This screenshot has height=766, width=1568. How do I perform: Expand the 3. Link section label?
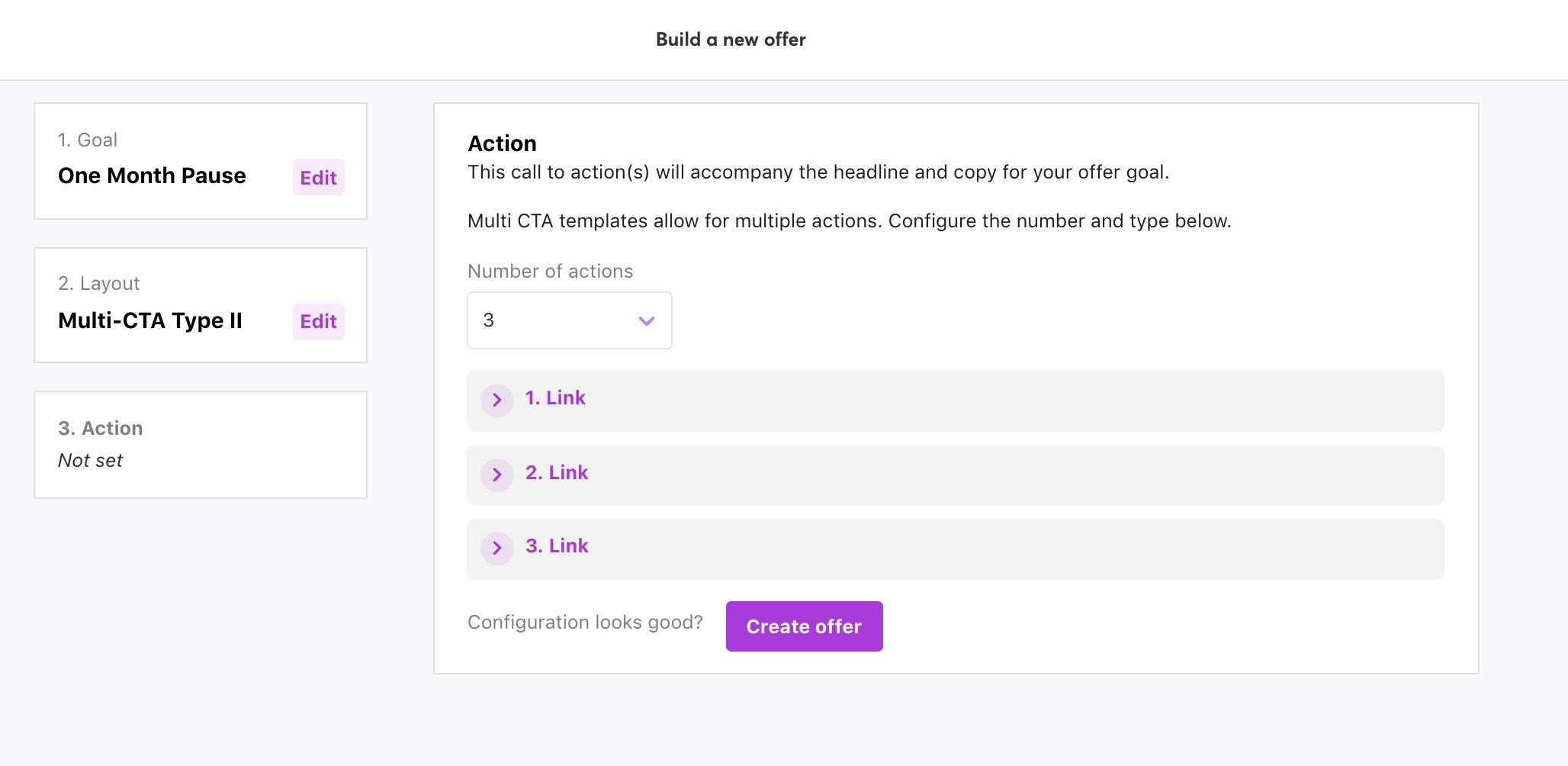[x=557, y=546]
